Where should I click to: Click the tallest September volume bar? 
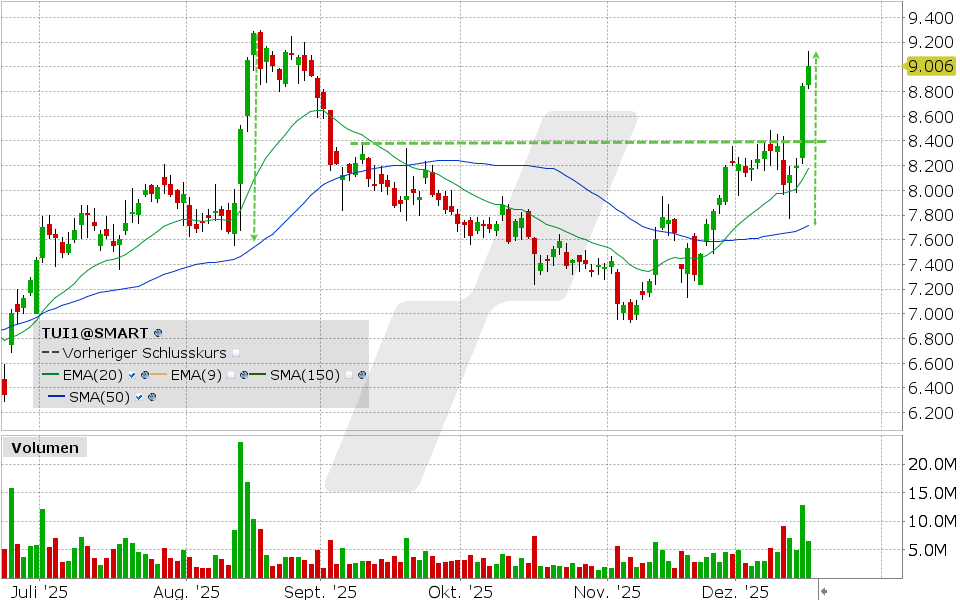click(240, 505)
